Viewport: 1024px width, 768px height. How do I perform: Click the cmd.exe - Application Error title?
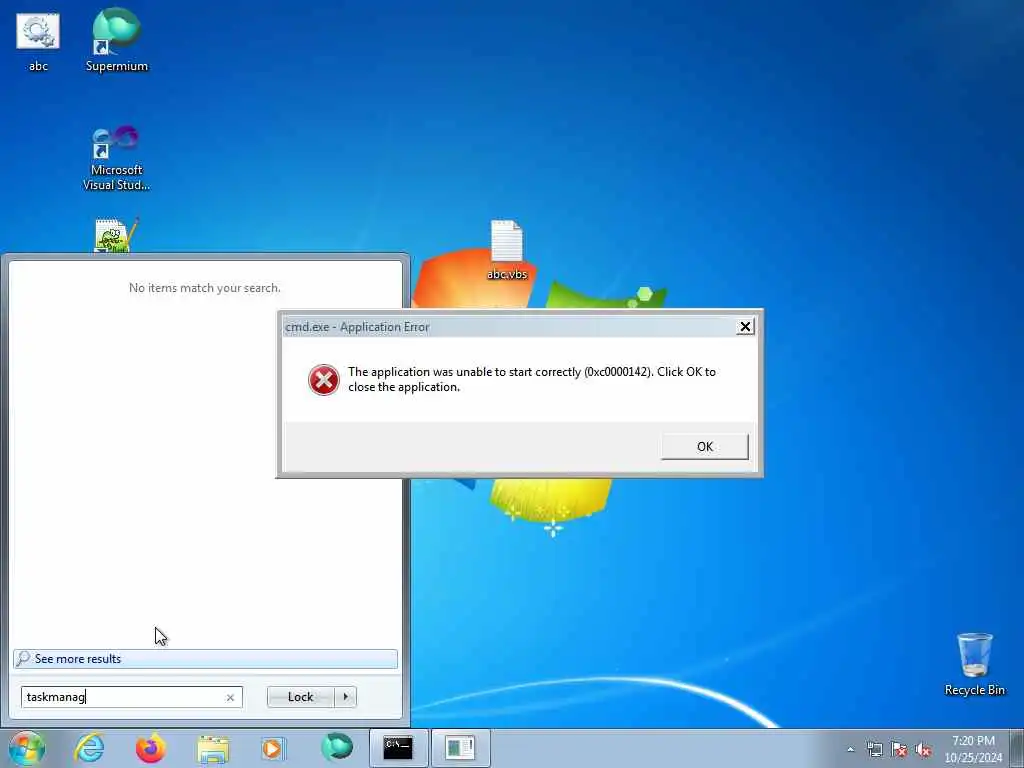tap(357, 327)
